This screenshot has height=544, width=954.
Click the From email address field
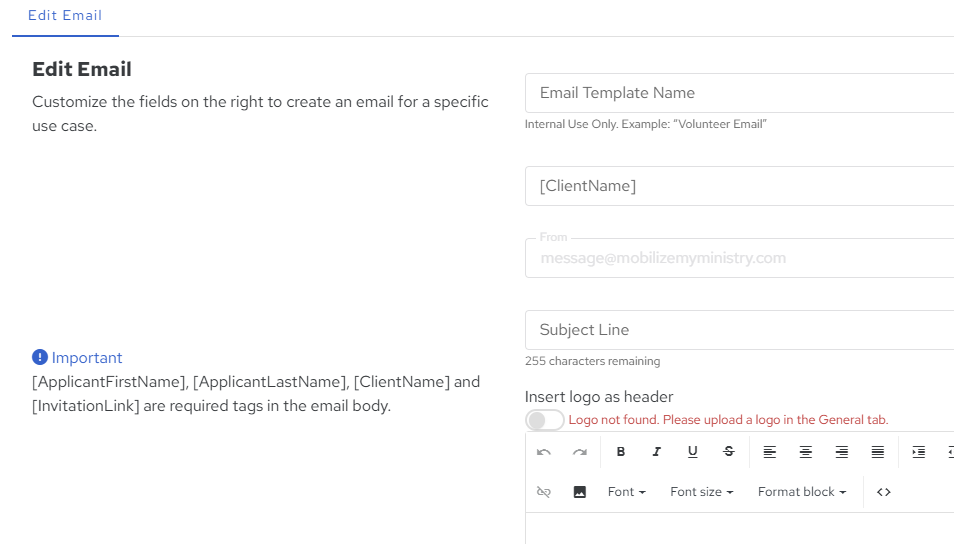(739, 258)
